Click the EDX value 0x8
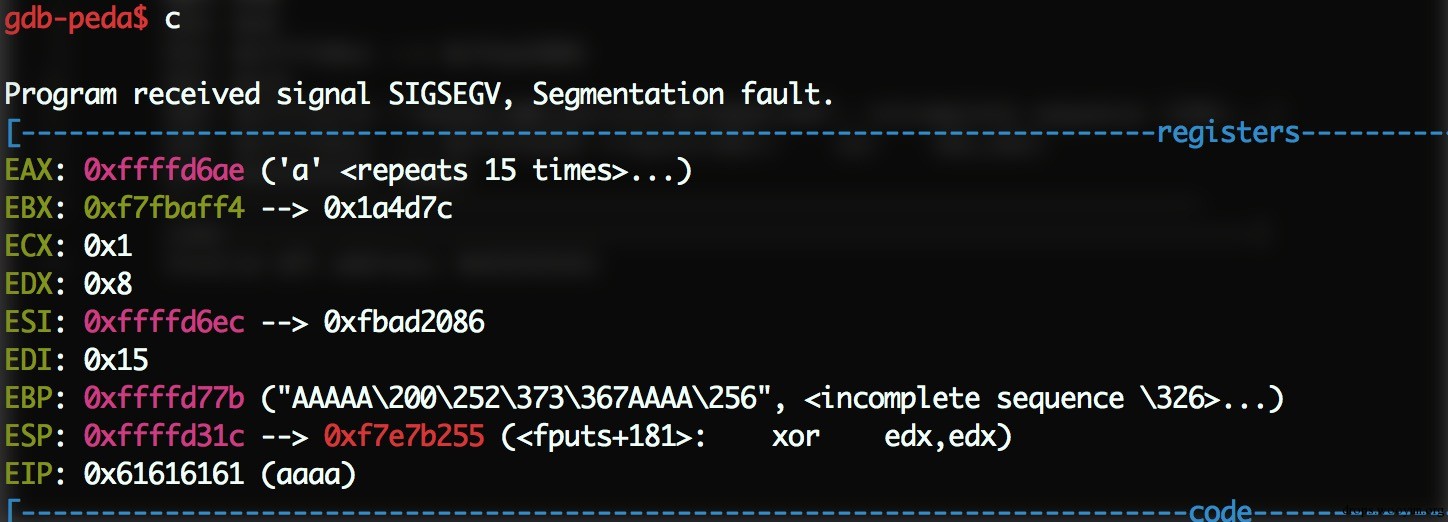The height and width of the screenshot is (522, 1448). coord(108,285)
